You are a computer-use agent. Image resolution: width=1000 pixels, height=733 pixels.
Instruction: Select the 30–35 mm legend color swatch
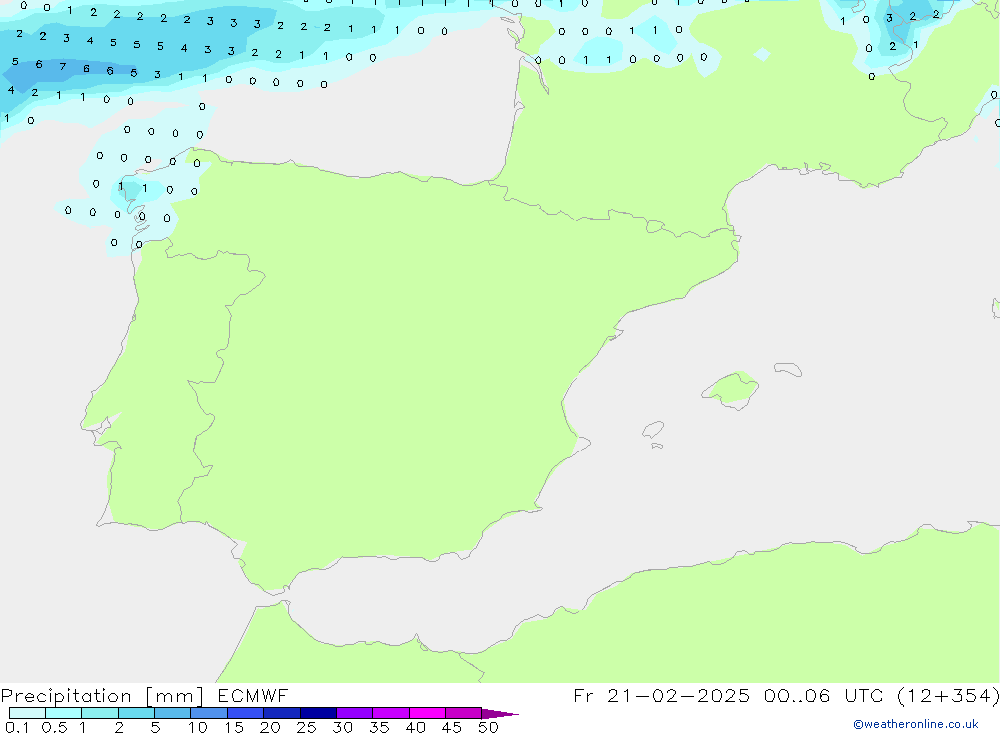point(355,713)
